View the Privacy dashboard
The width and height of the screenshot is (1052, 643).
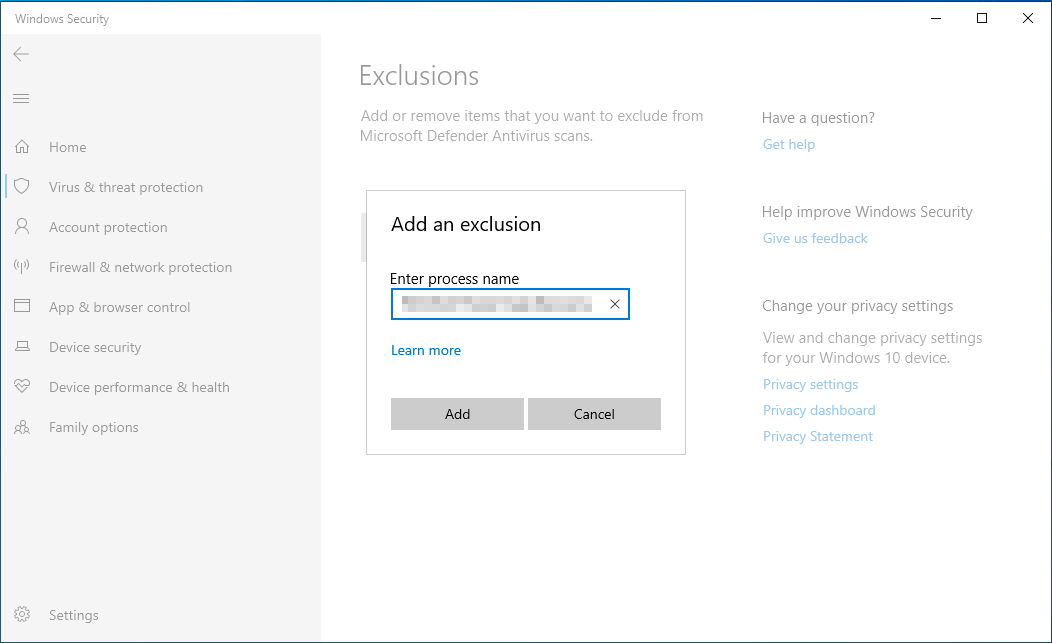(x=818, y=410)
